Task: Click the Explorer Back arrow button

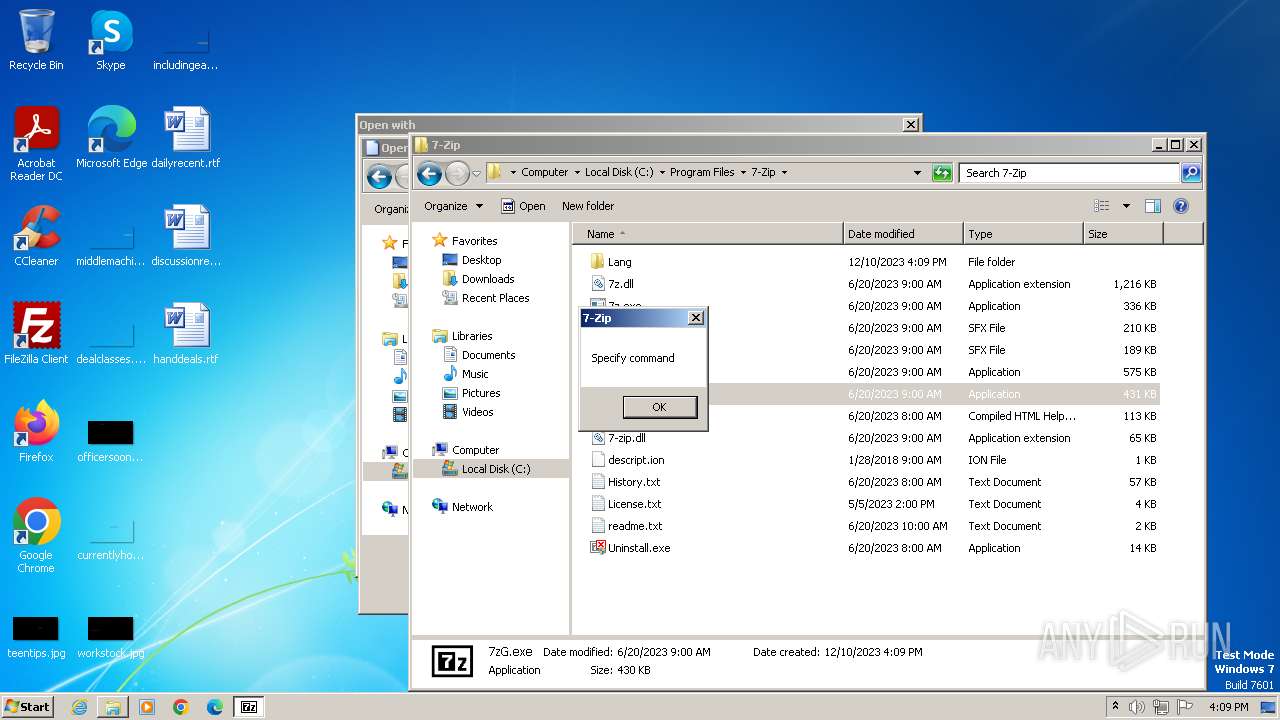Action: [x=429, y=173]
